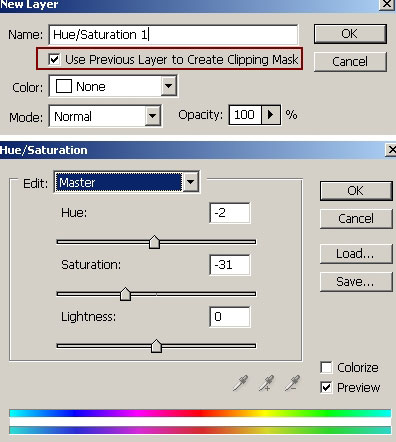Viewport: 396px width, 442px height.
Task: Toggle Use Previous Layer clipping mask checkbox
Action: [54, 60]
